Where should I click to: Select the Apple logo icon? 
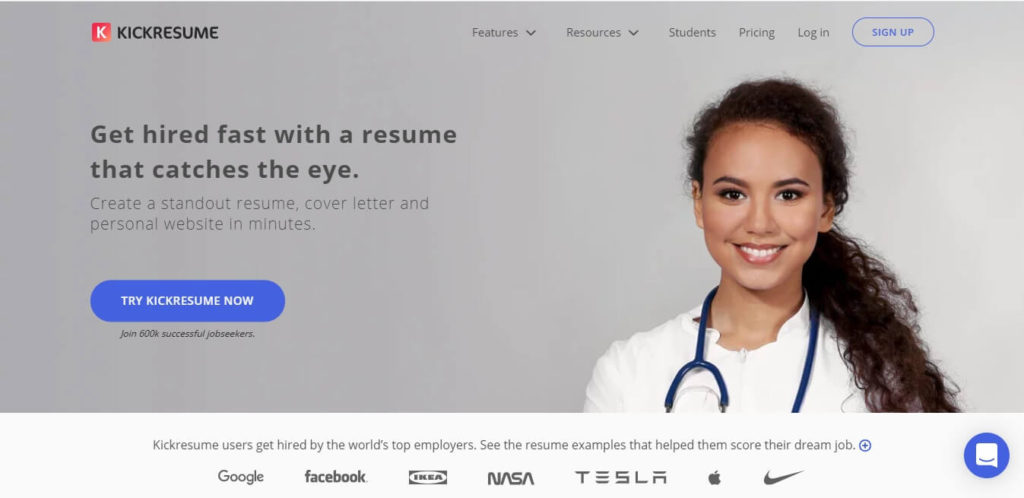(714, 477)
